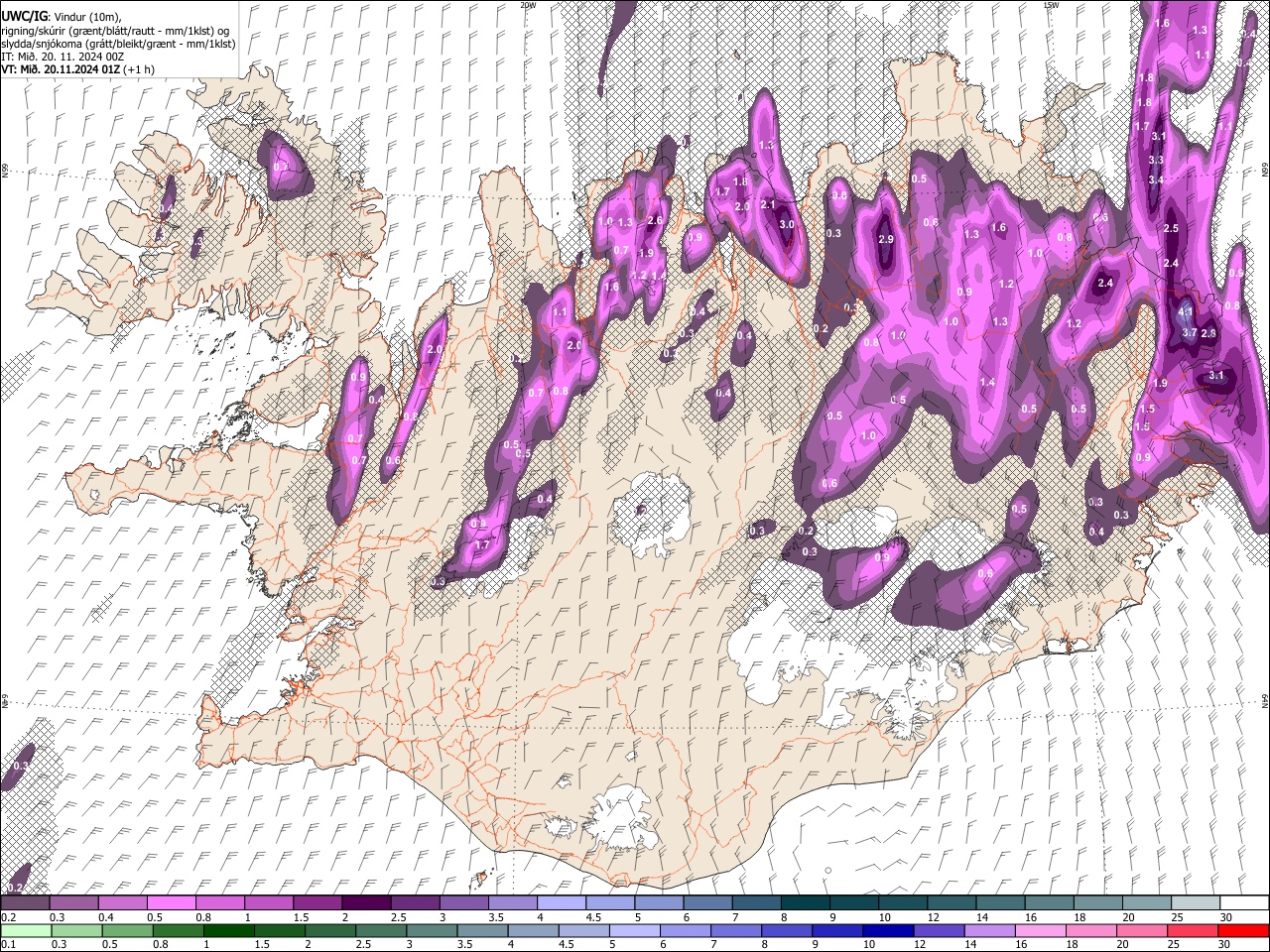Select the dark green bottom-row swatch between 1 and 1.5
This screenshot has width=1270, height=952.
click(x=229, y=930)
